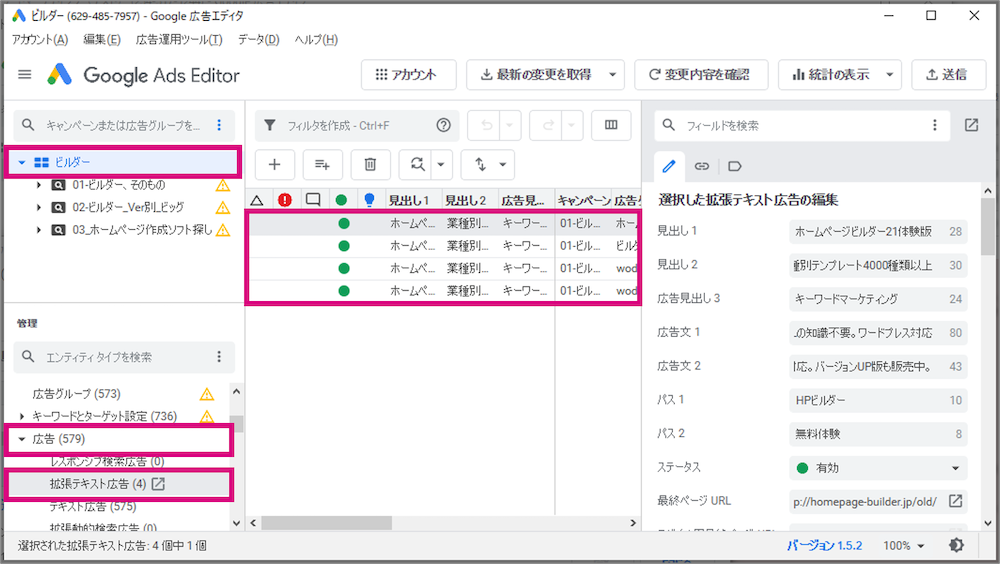Click the redo arrow button
This screenshot has width=1000, height=564.
pyautogui.click(x=548, y=125)
